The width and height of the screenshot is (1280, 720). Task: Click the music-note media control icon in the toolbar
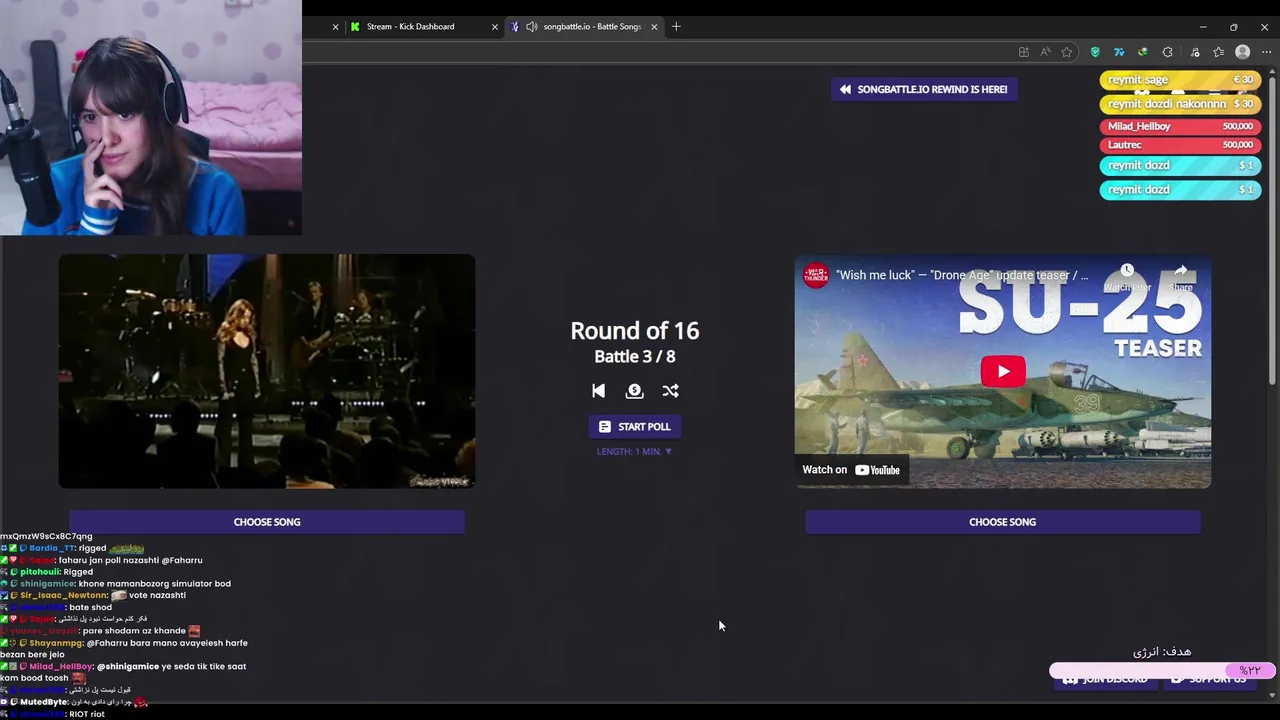pyautogui.click(x=1193, y=52)
